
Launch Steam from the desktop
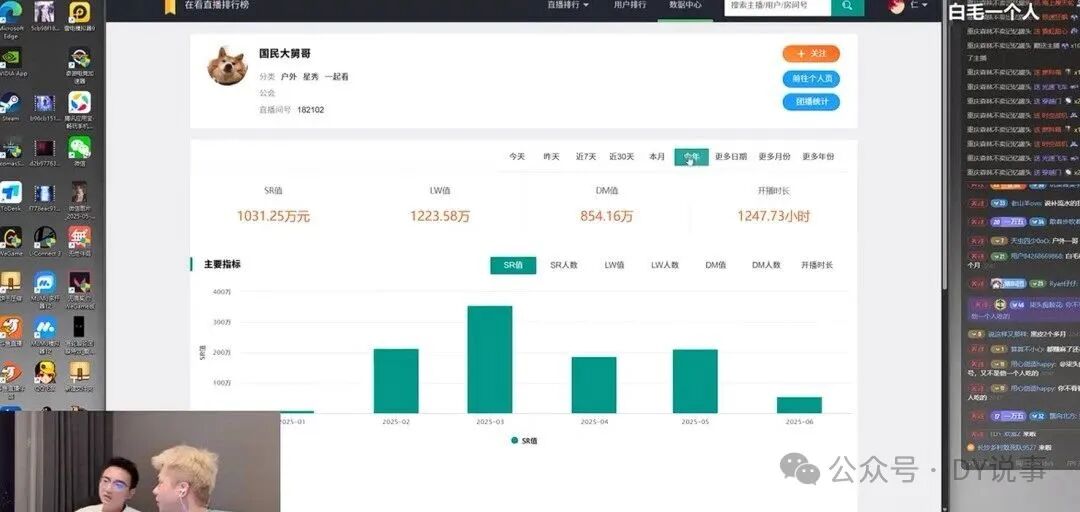(x=11, y=103)
